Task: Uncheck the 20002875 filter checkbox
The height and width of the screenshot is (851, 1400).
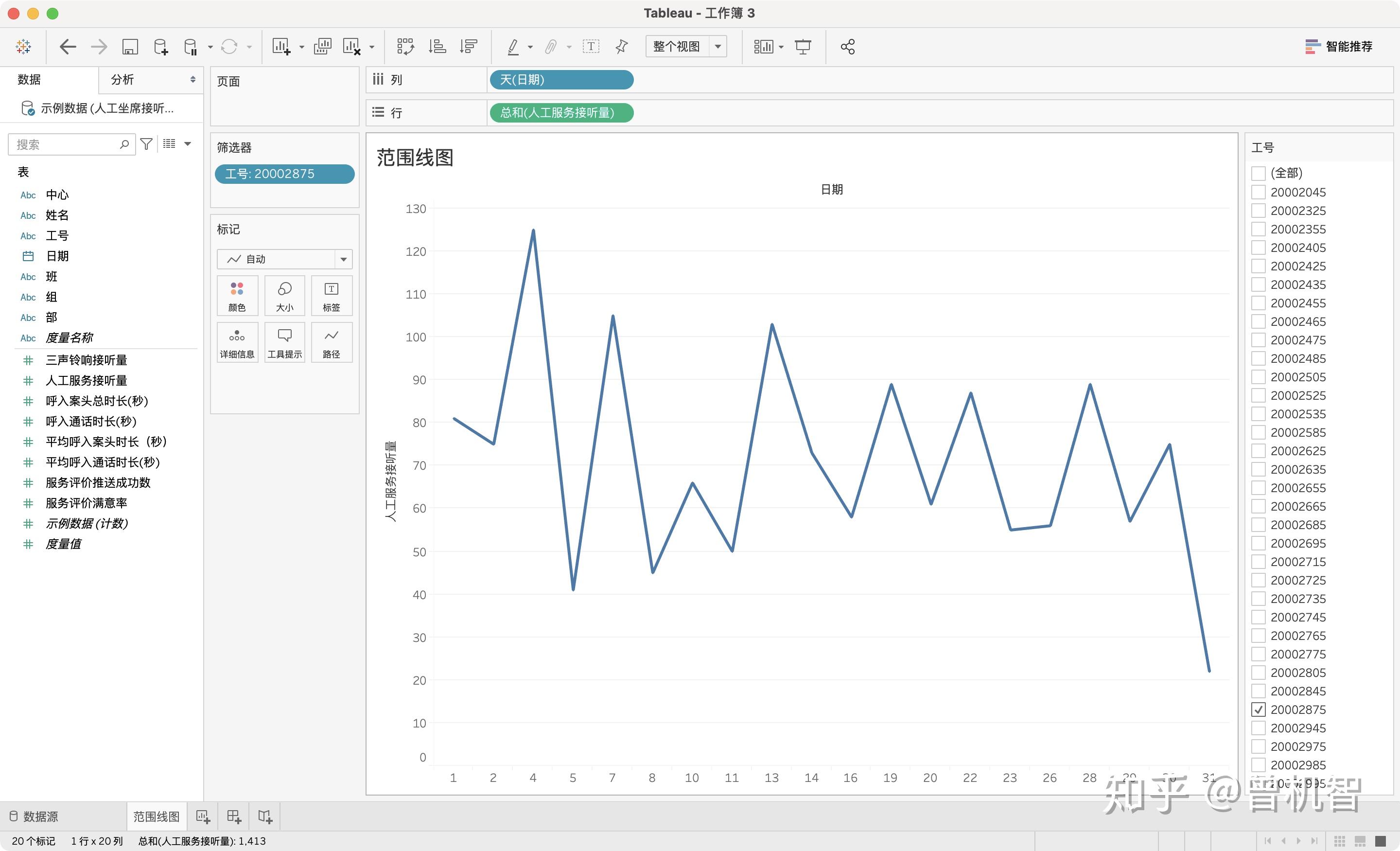Action: click(1259, 709)
